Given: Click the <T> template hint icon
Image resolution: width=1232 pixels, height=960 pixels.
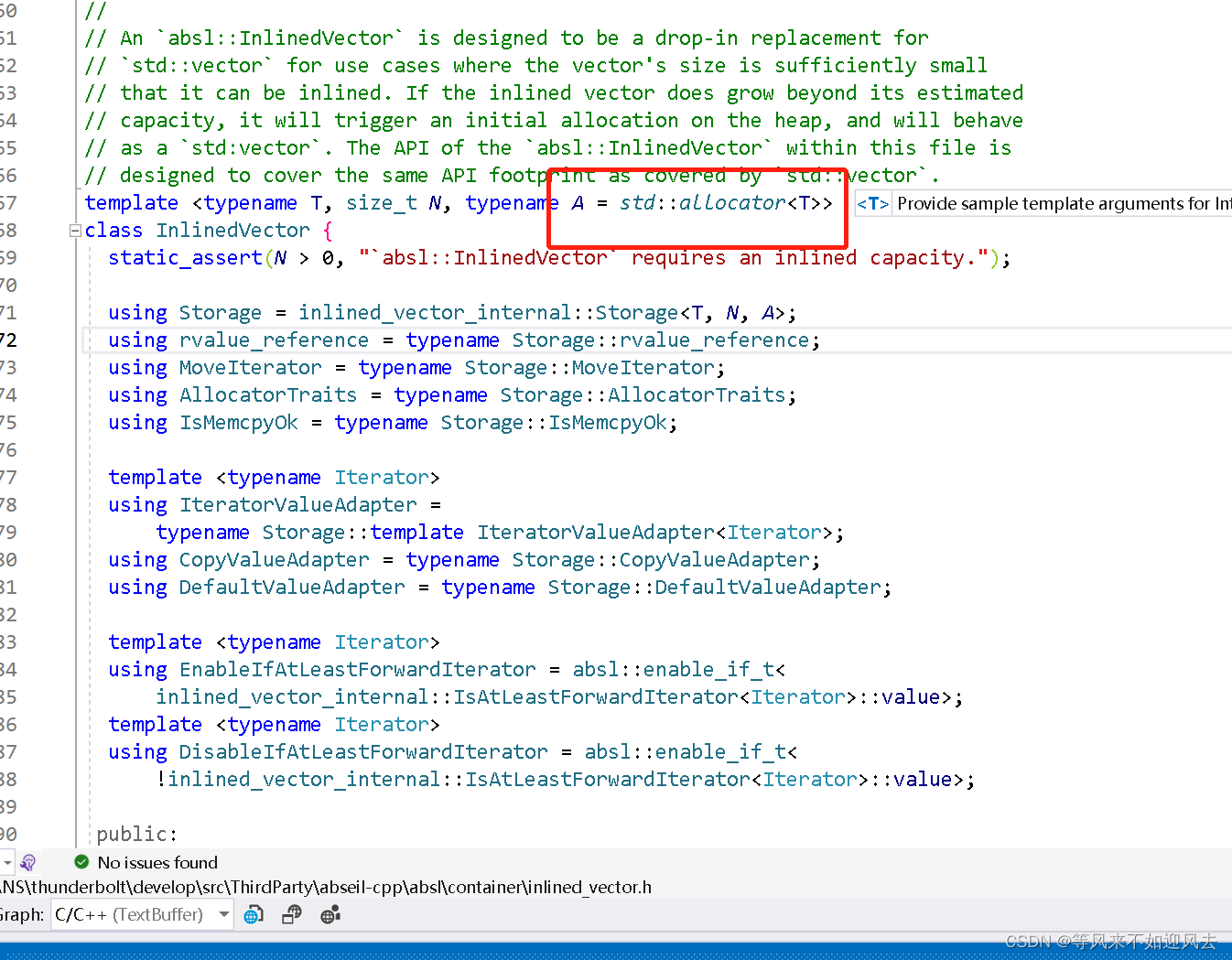Looking at the screenshot, I should tap(872, 203).
